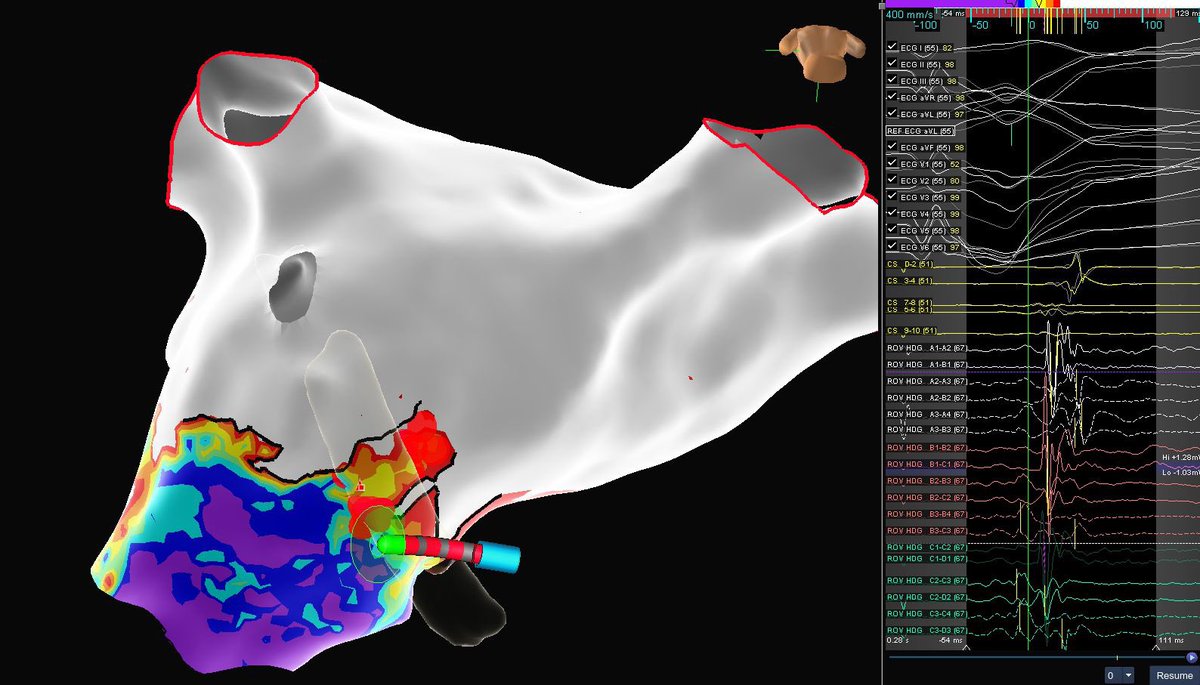Click the play arrow at the timeline end

point(1191,656)
